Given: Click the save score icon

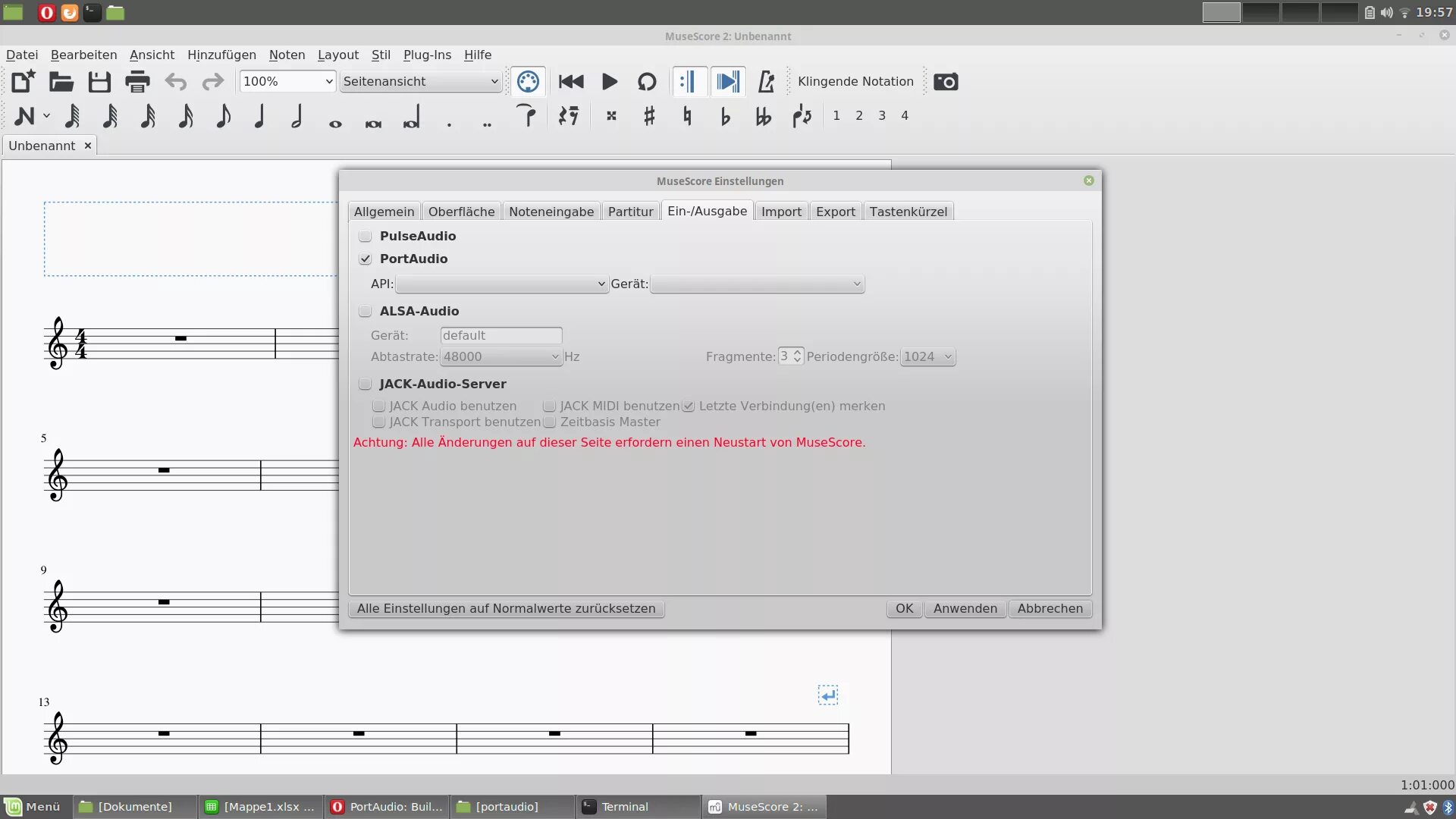Looking at the screenshot, I should pos(99,81).
